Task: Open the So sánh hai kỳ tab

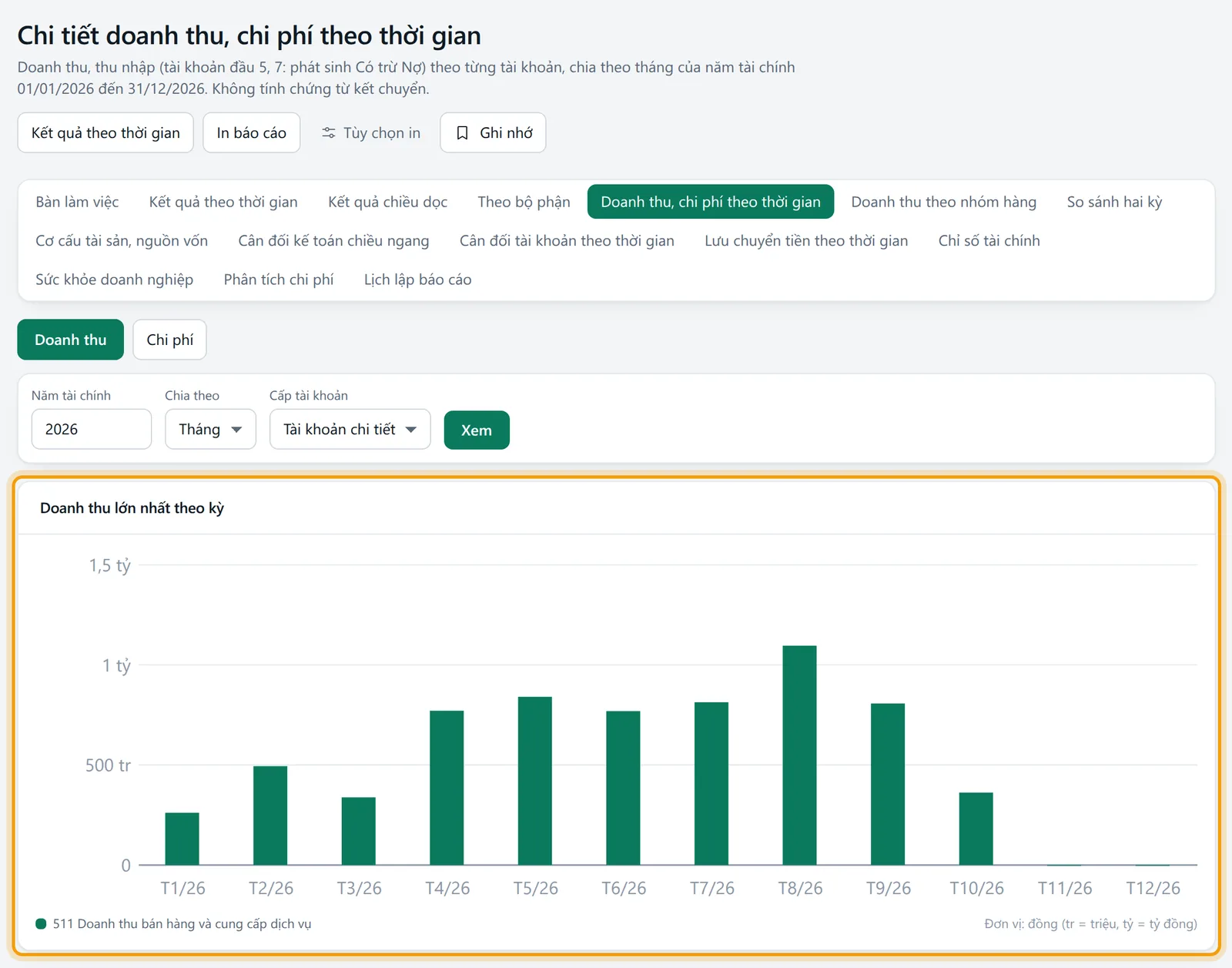Action: (x=1114, y=202)
